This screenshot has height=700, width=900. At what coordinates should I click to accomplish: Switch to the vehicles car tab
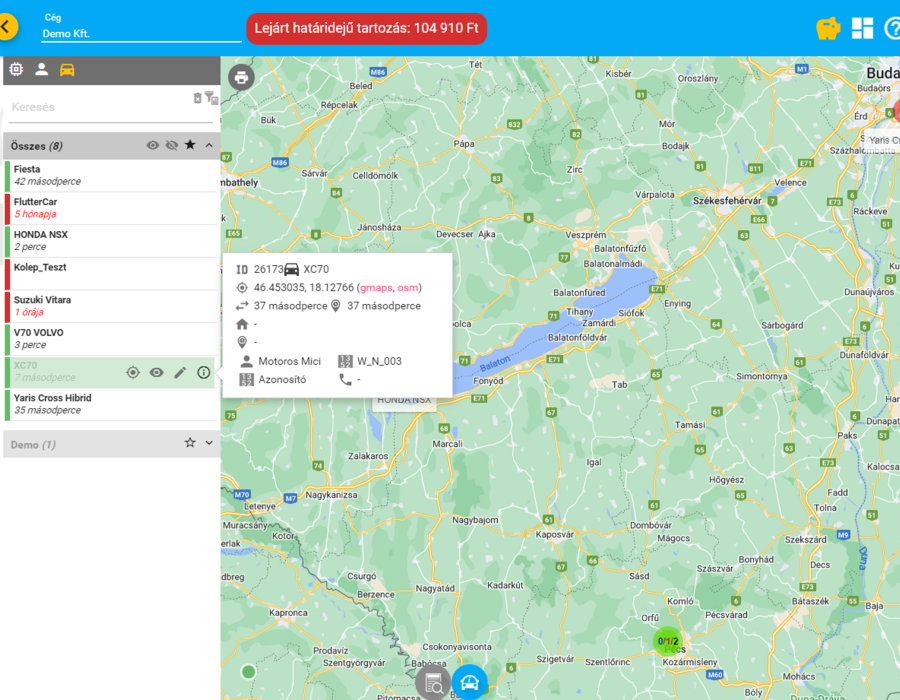tap(67, 69)
